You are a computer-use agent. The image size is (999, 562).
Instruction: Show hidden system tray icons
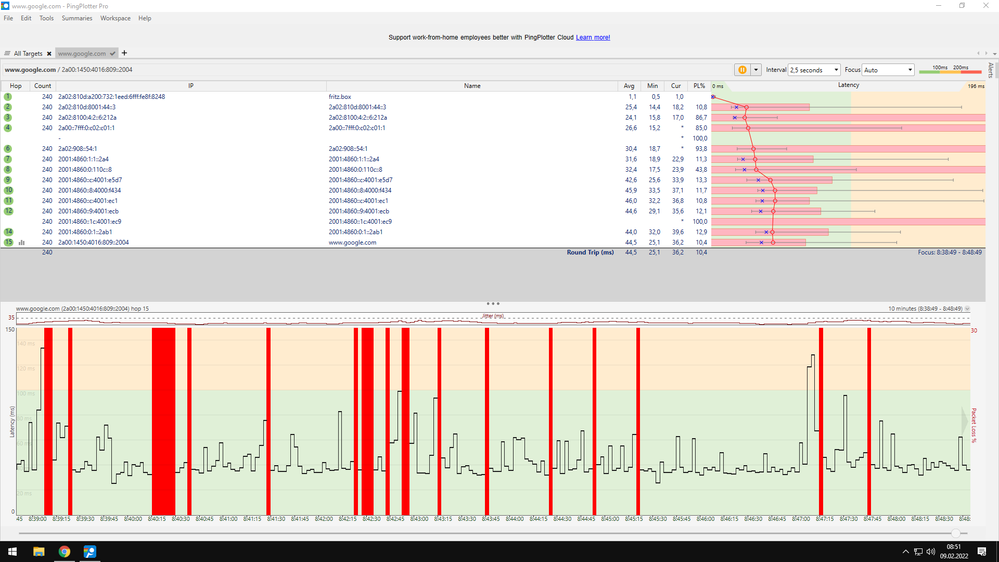pos(905,552)
